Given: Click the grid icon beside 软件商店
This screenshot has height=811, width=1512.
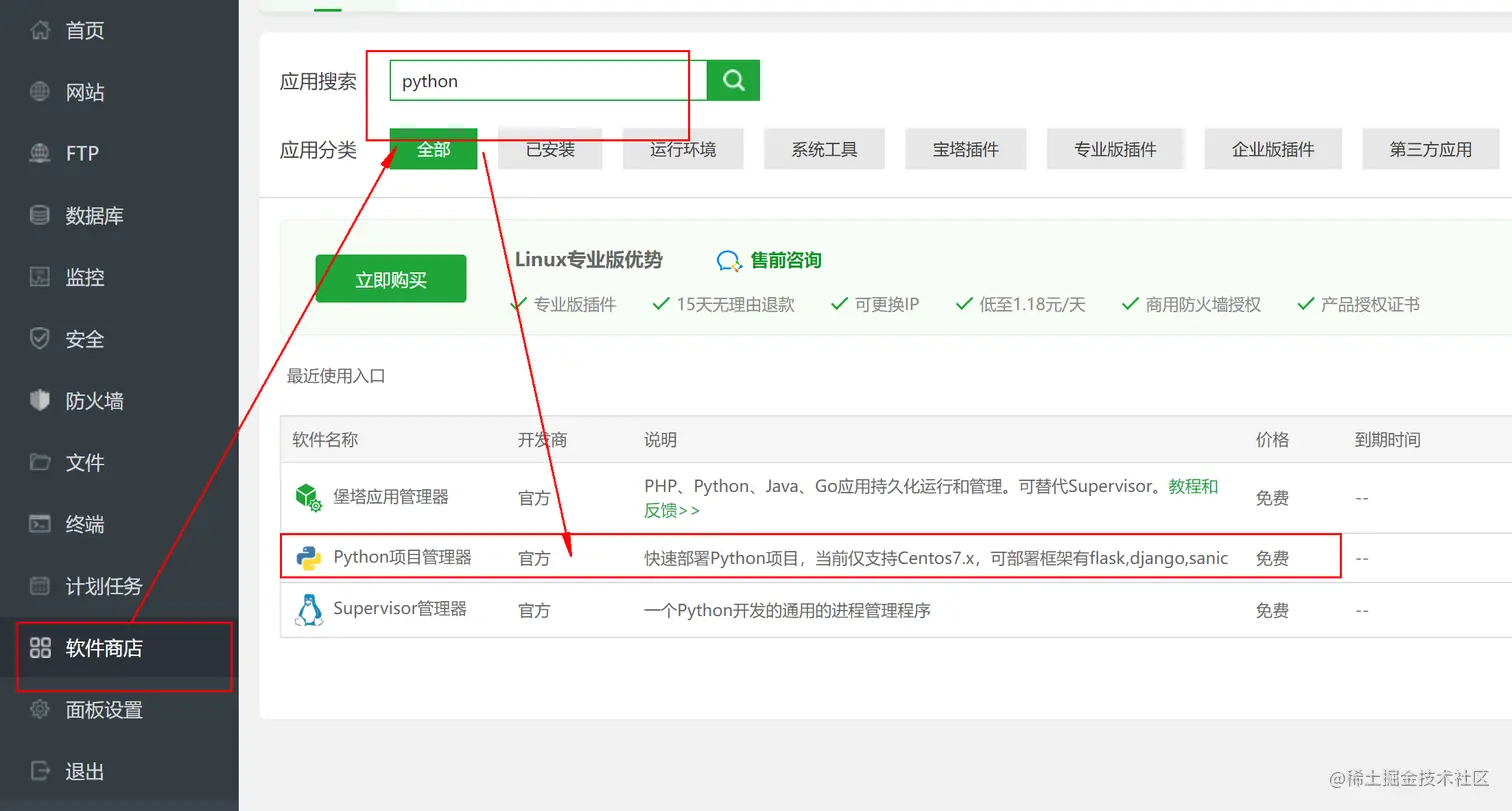Looking at the screenshot, I should (x=40, y=648).
